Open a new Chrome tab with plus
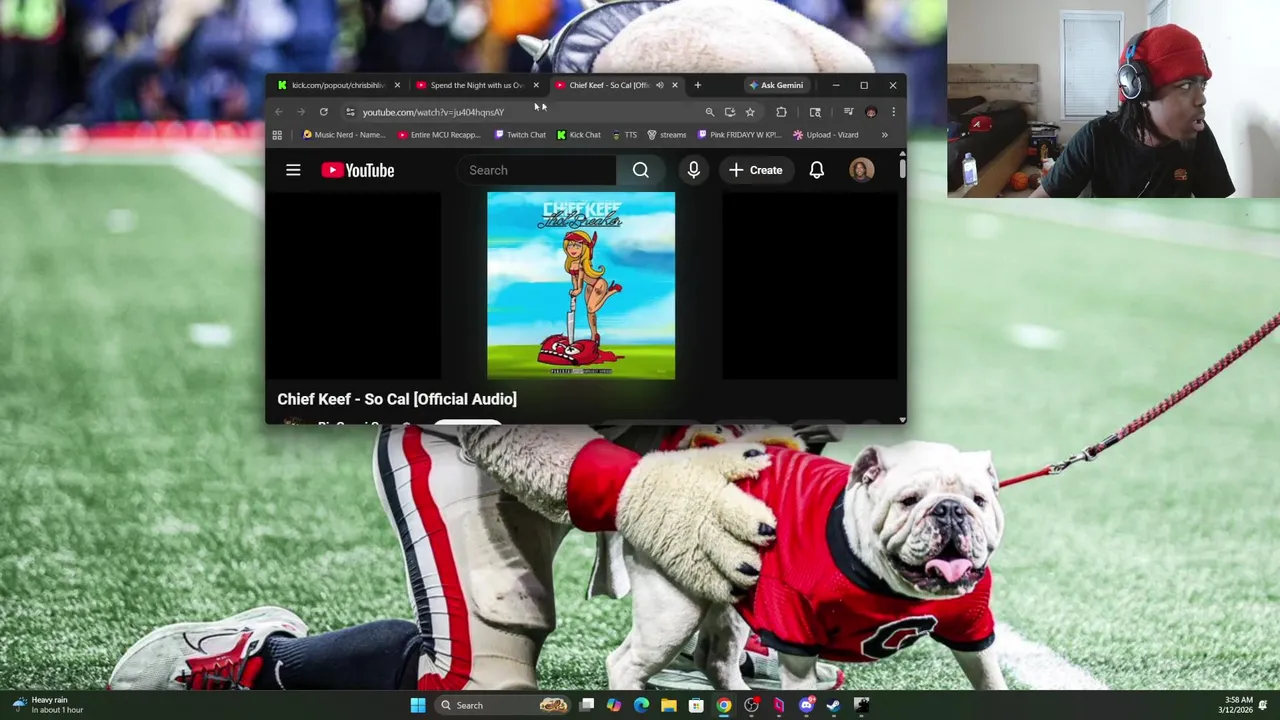Screen dimensions: 1280x720 pos(697,85)
